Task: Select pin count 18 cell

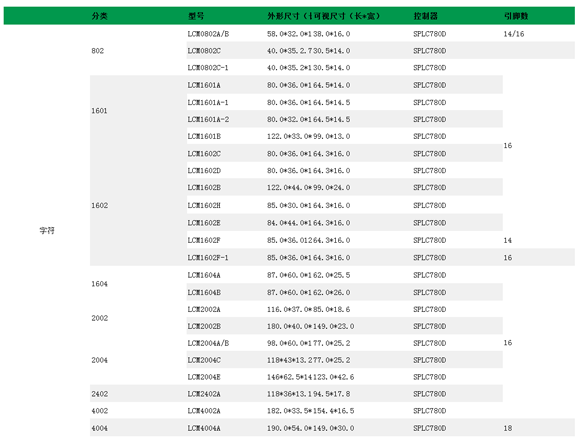Action: (508, 428)
